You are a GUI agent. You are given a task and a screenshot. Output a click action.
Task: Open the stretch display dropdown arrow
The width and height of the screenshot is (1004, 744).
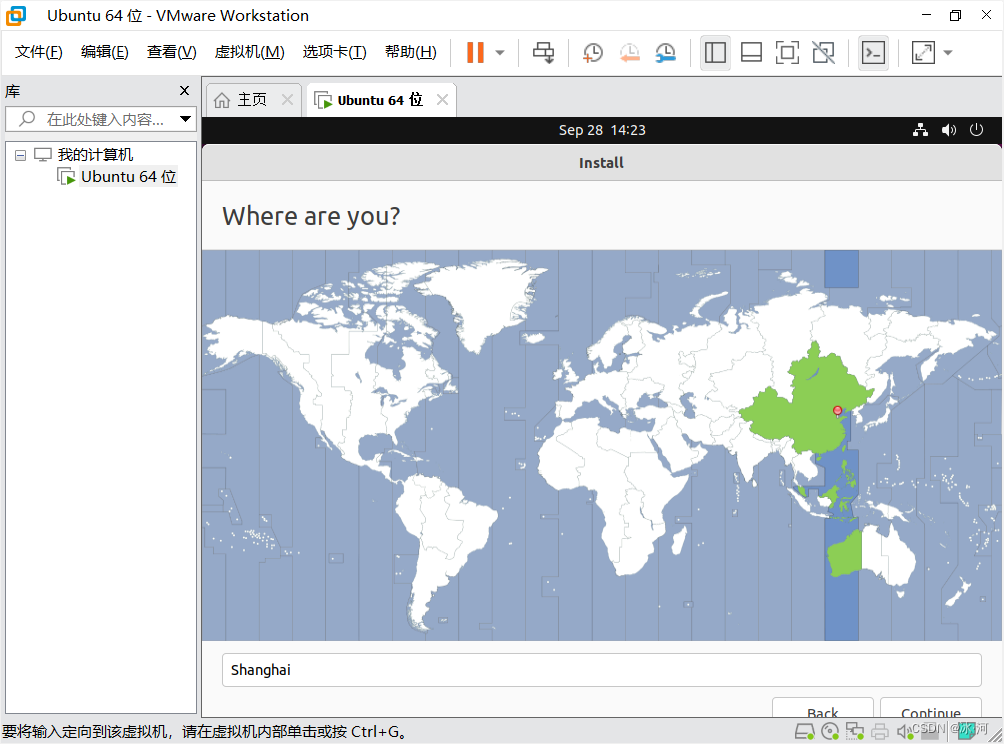tap(948, 53)
